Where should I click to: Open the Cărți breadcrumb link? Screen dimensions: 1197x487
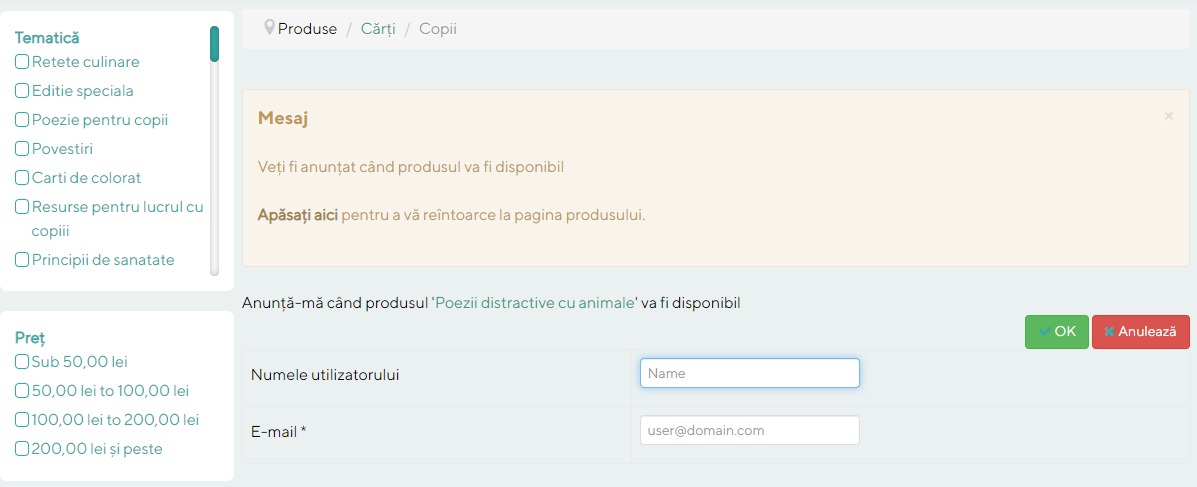[x=378, y=29]
